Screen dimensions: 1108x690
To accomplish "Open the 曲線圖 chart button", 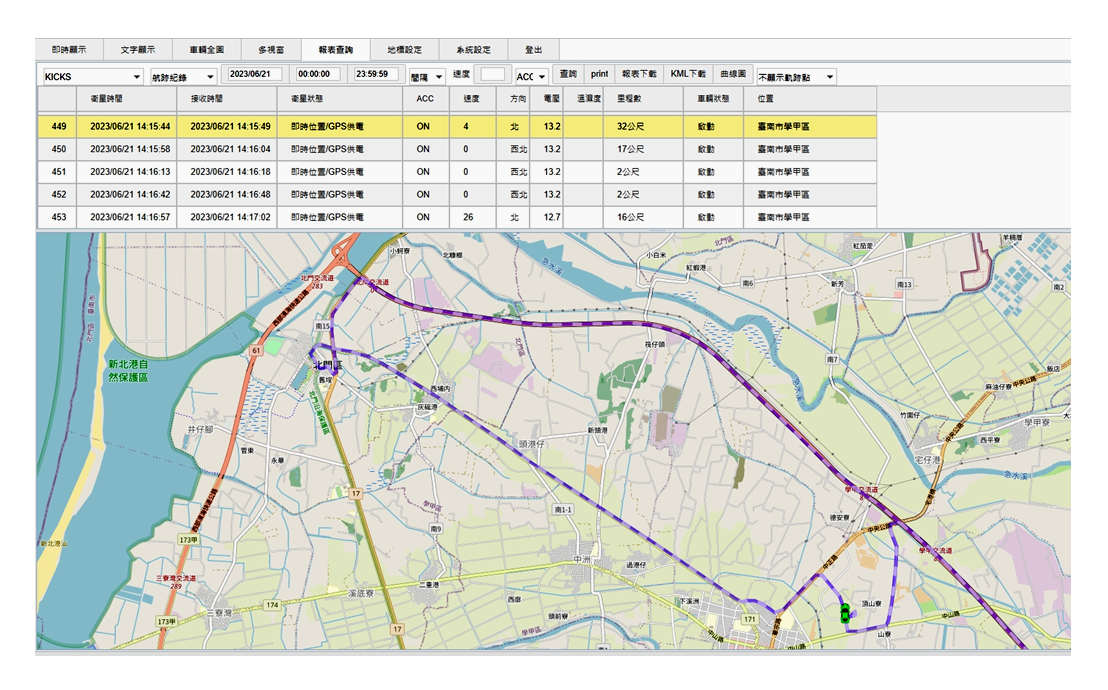I will (733, 74).
